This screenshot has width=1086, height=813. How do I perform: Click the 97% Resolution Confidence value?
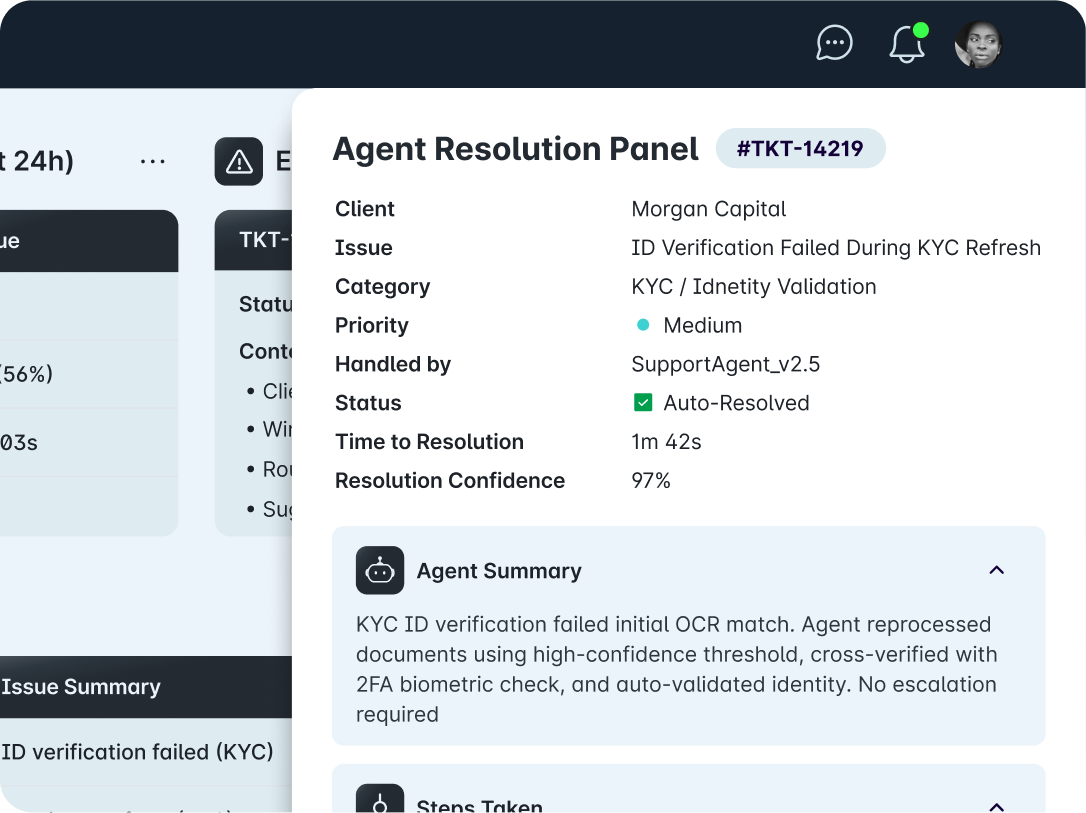[651, 481]
